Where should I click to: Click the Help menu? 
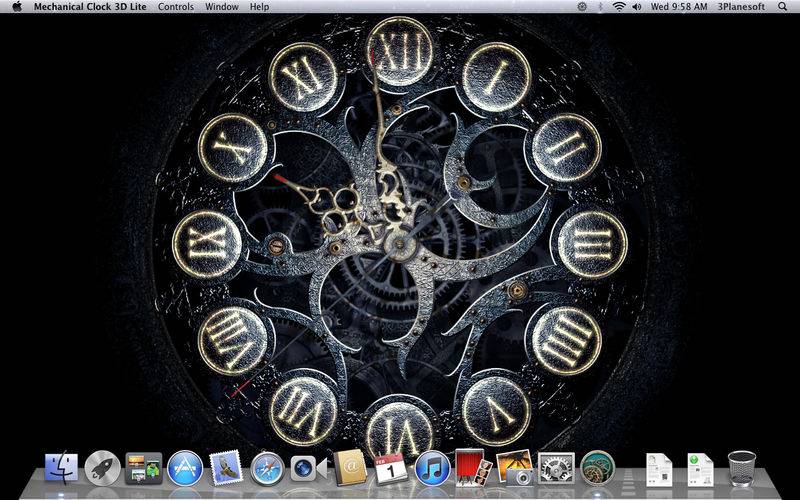(x=259, y=7)
